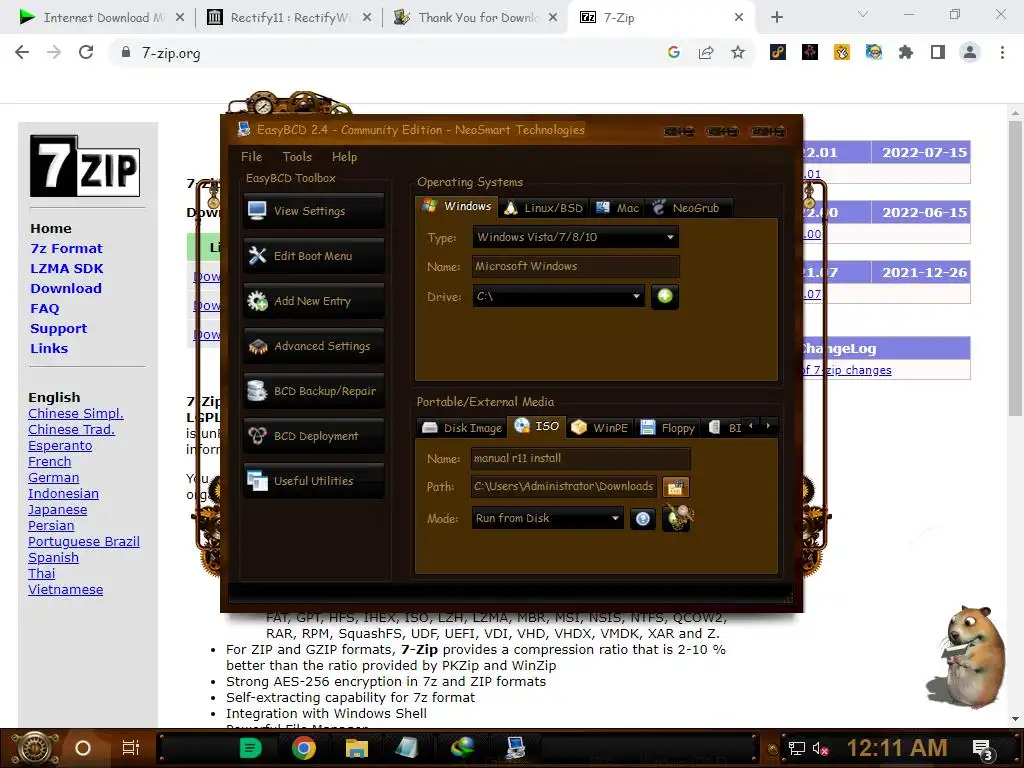Open the Add New Entry section

pyautogui.click(x=313, y=301)
